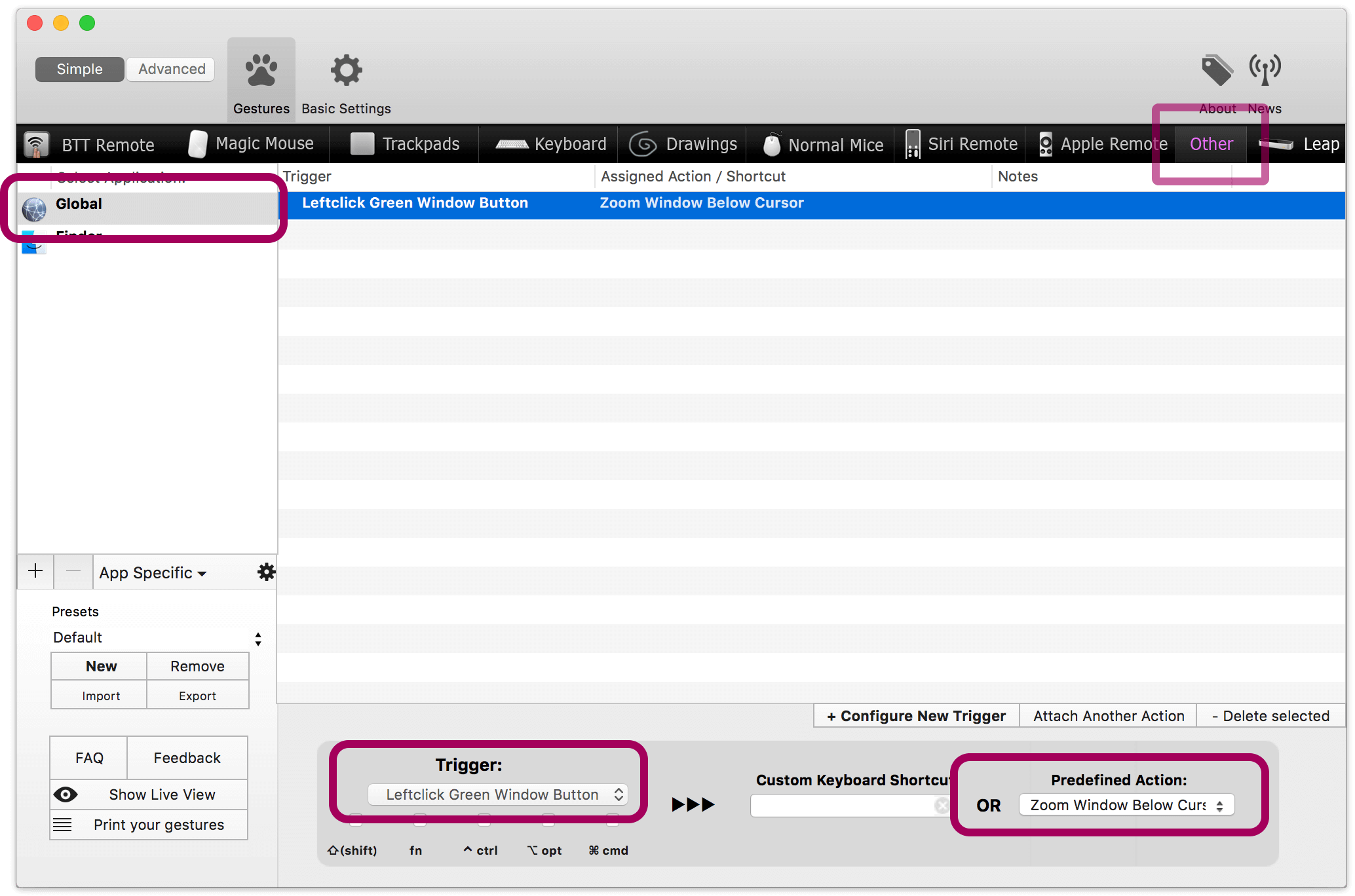Click the About tag icon

pyautogui.click(x=1217, y=69)
